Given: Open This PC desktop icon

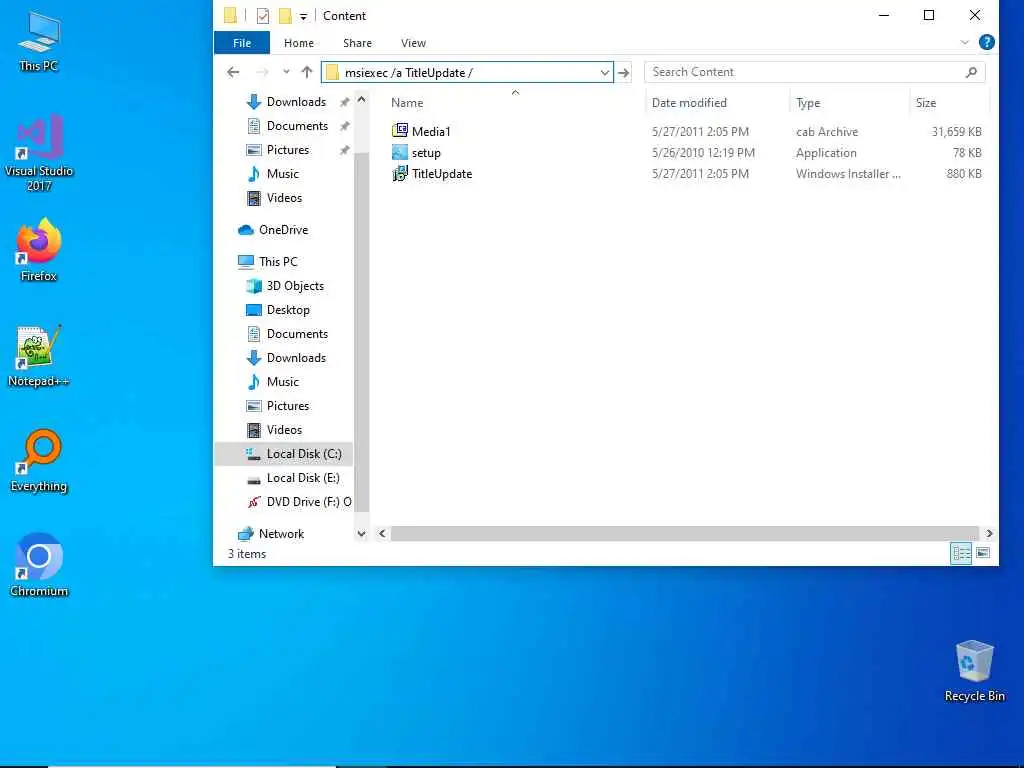Looking at the screenshot, I should click(39, 41).
